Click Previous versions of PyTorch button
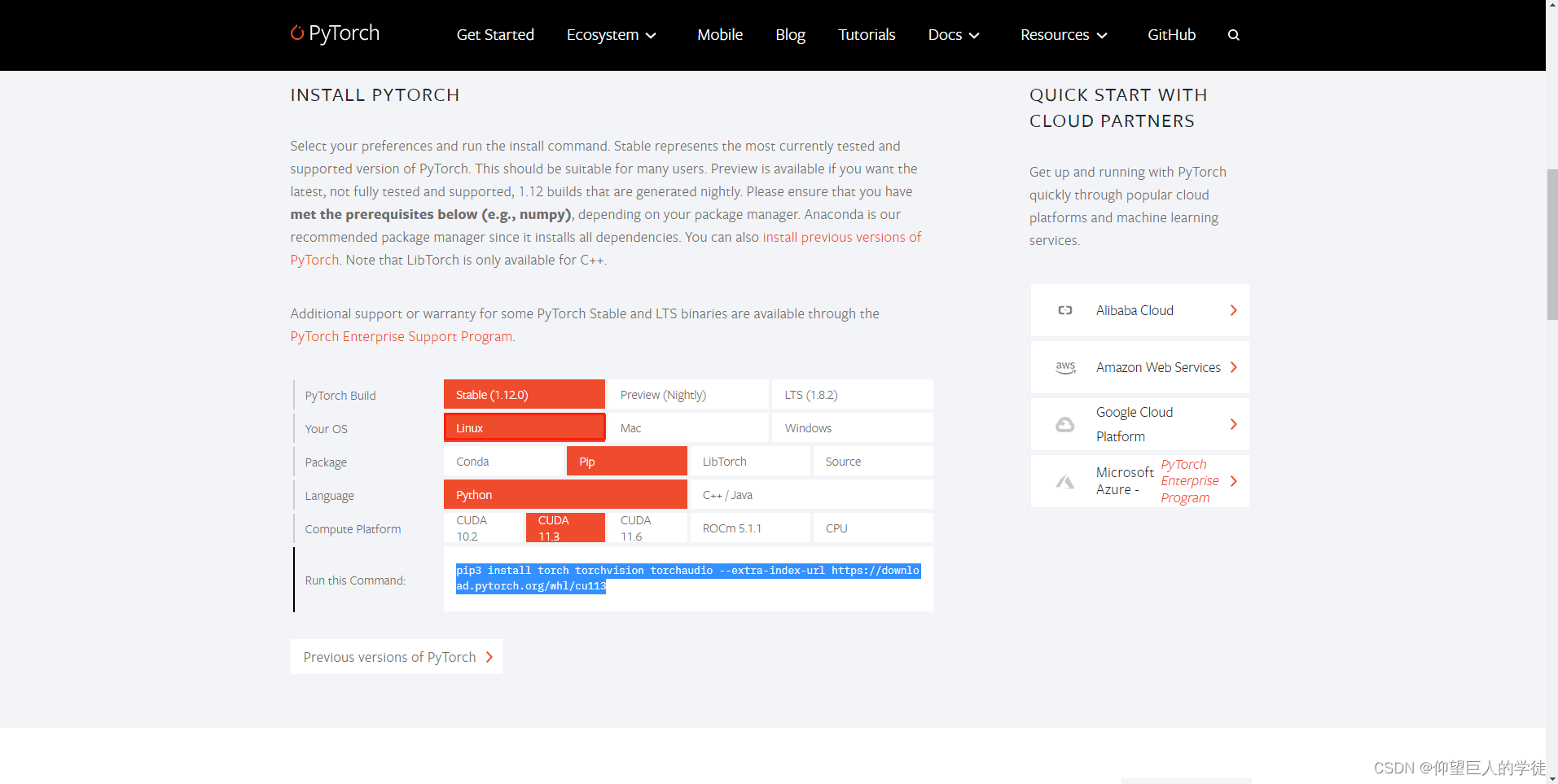The width and height of the screenshot is (1558, 784). [x=397, y=657]
